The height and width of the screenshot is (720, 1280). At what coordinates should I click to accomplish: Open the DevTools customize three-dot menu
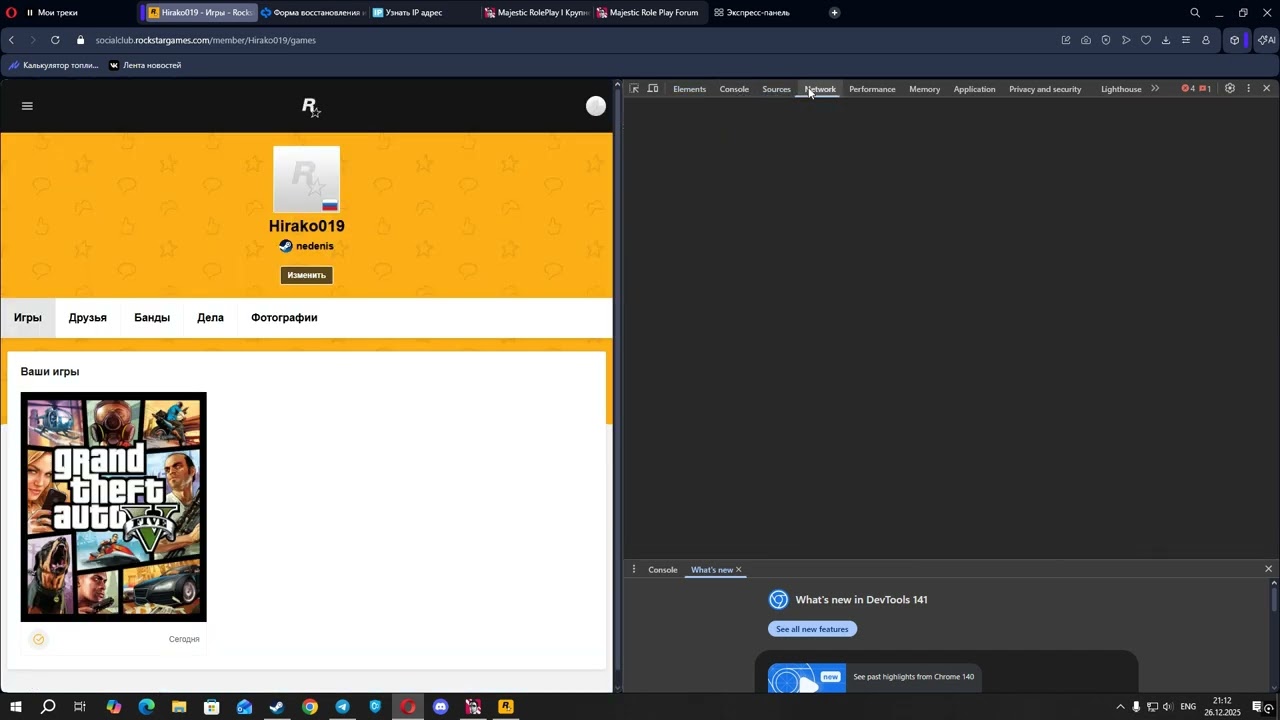[x=1248, y=89]
